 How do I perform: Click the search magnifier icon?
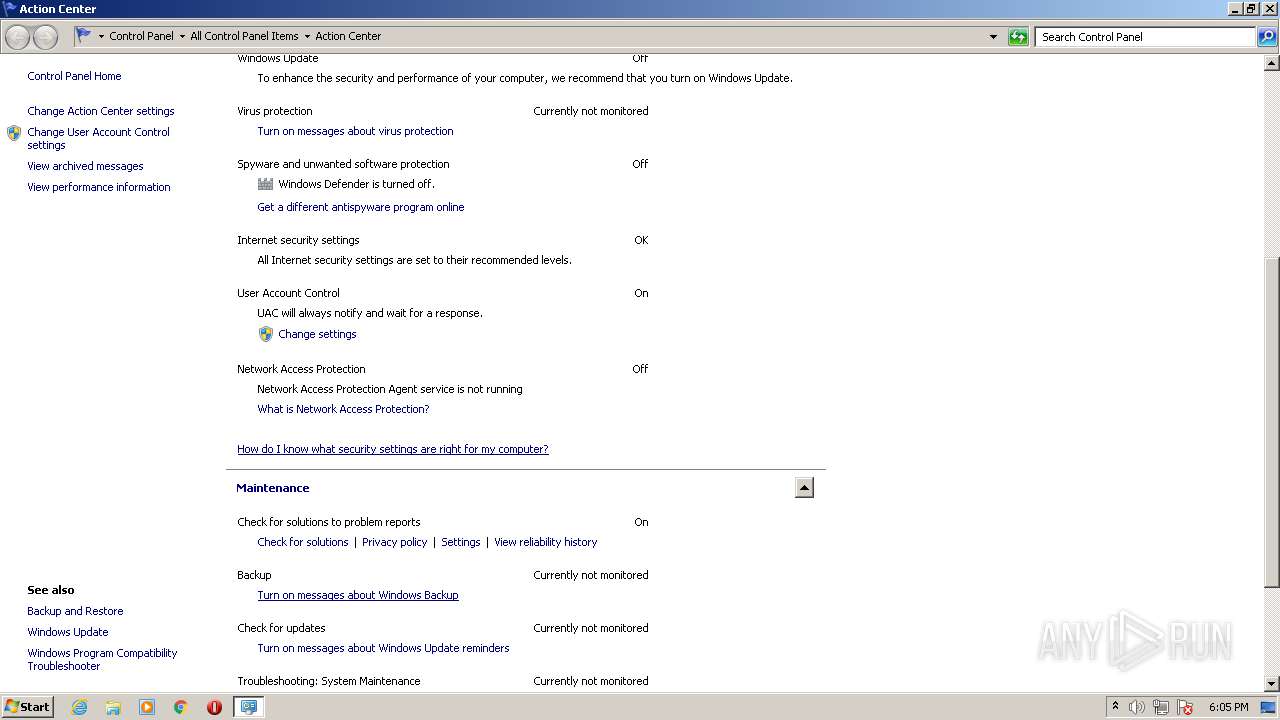pos(1266,37)
